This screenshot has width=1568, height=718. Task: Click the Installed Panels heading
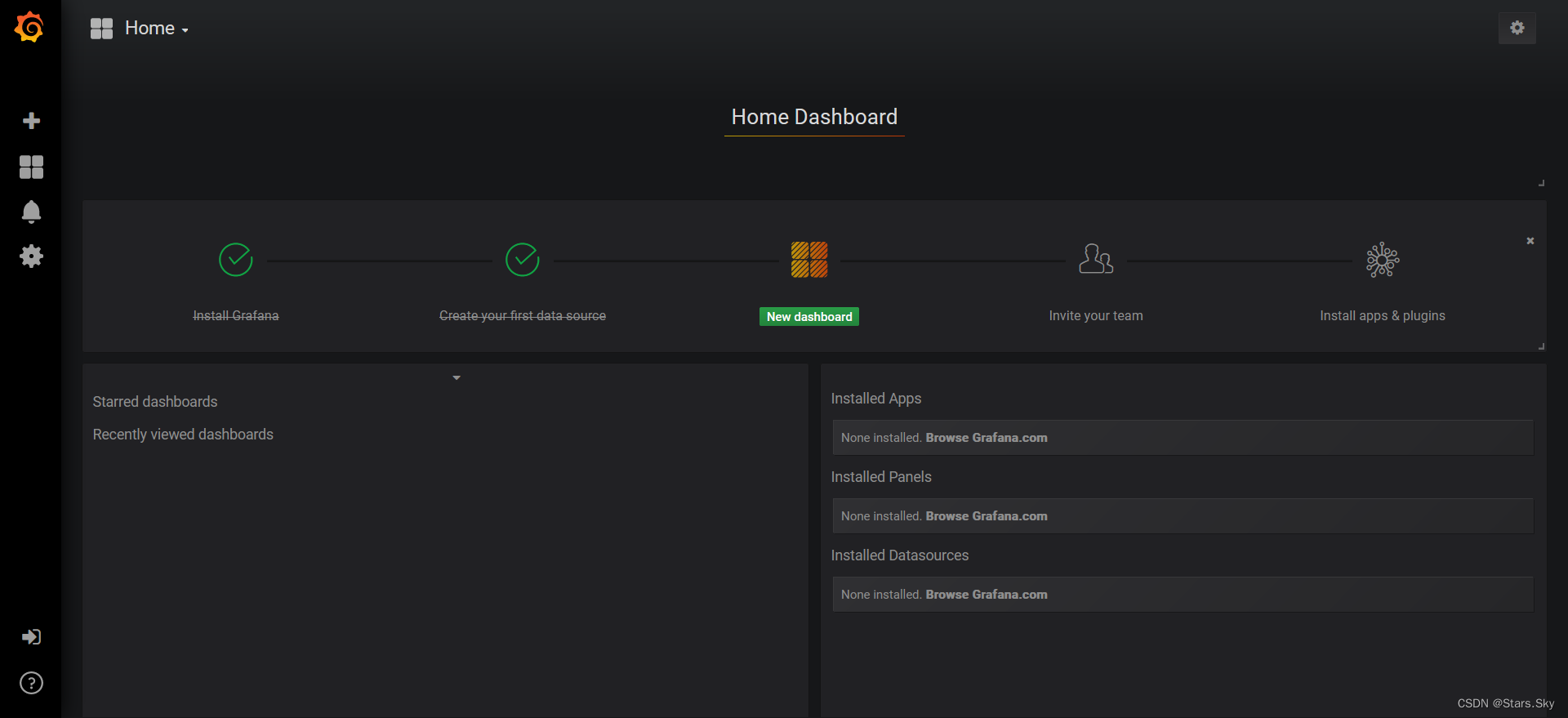click(x=881, y=477)
